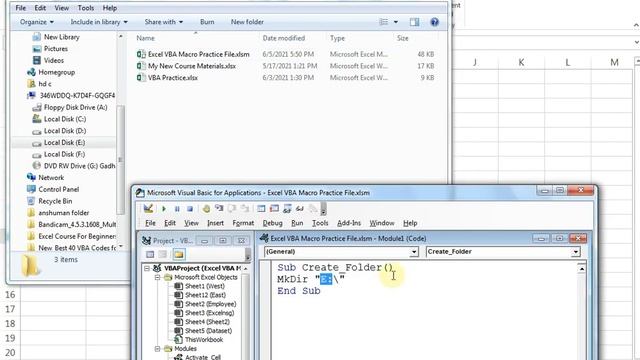This screenshot has height=360, width=640.
Task: Select ThisWorkbook in project tree
Action: [x=204, y=340]
